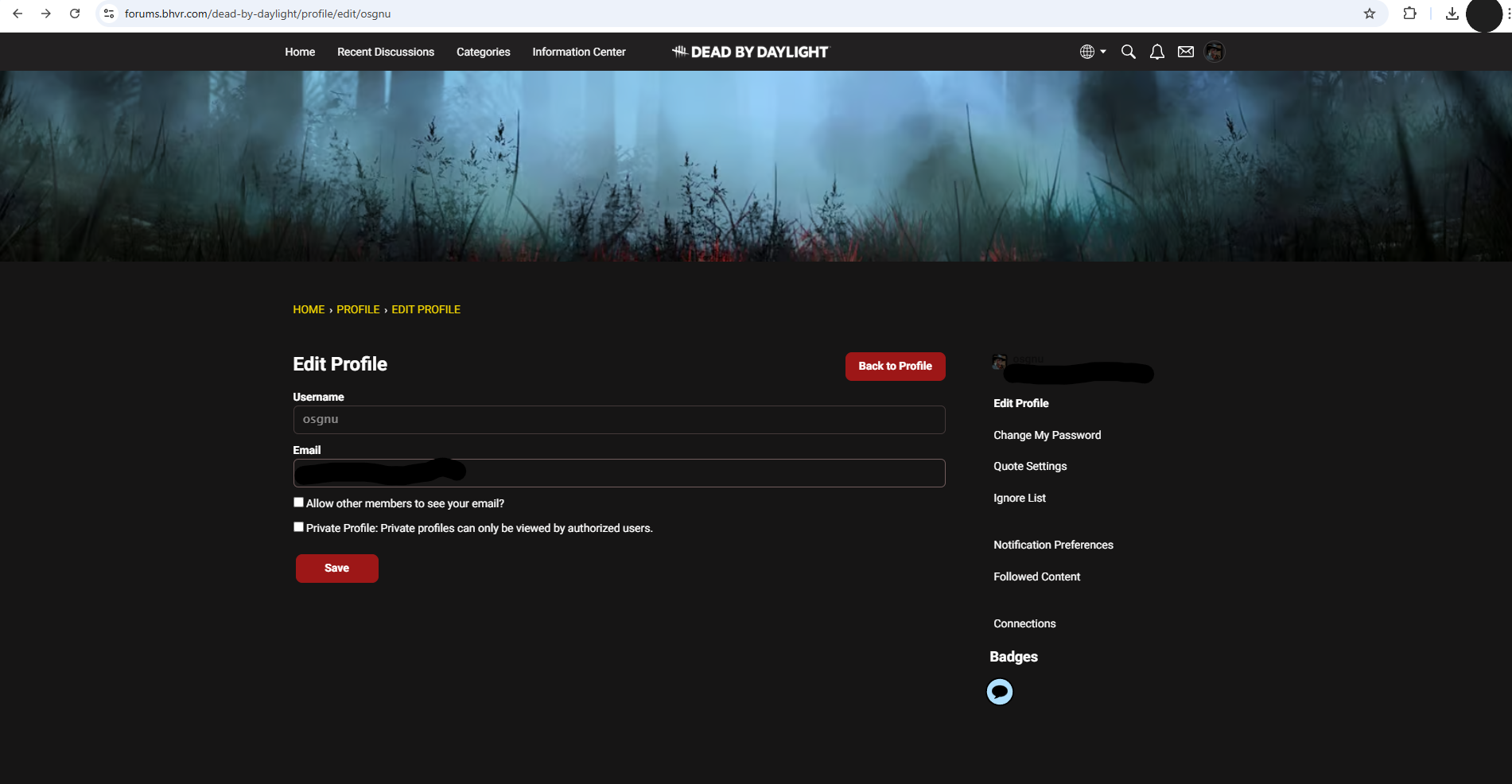Save the profile changes

(x=337, y=569)
